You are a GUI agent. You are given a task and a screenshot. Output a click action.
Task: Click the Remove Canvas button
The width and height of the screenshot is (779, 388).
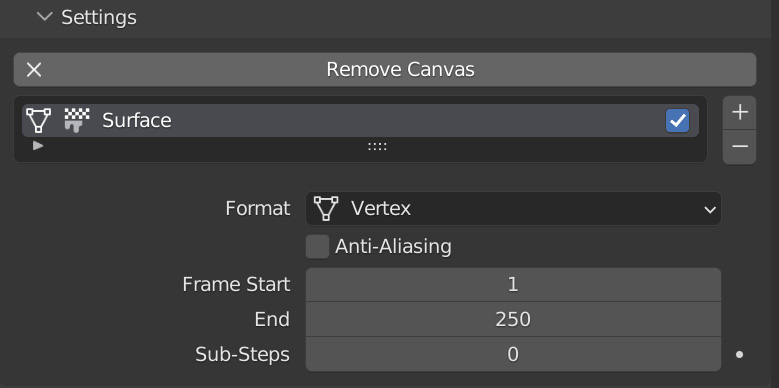385,70
